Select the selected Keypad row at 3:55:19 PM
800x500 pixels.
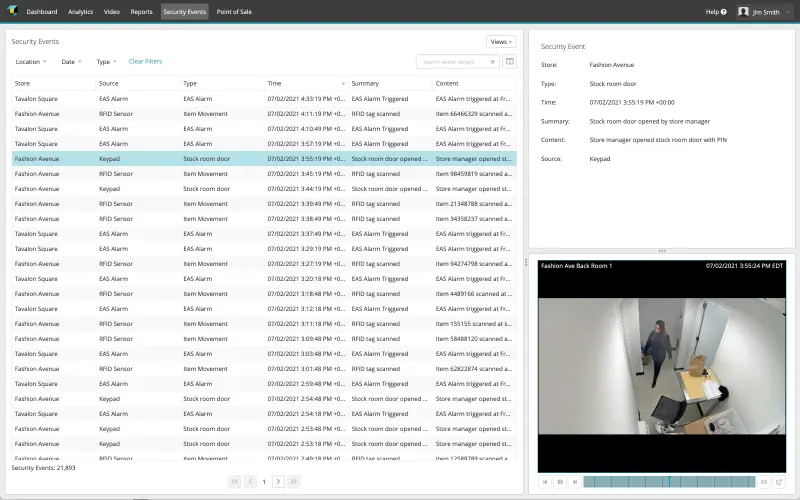point(264,159)
